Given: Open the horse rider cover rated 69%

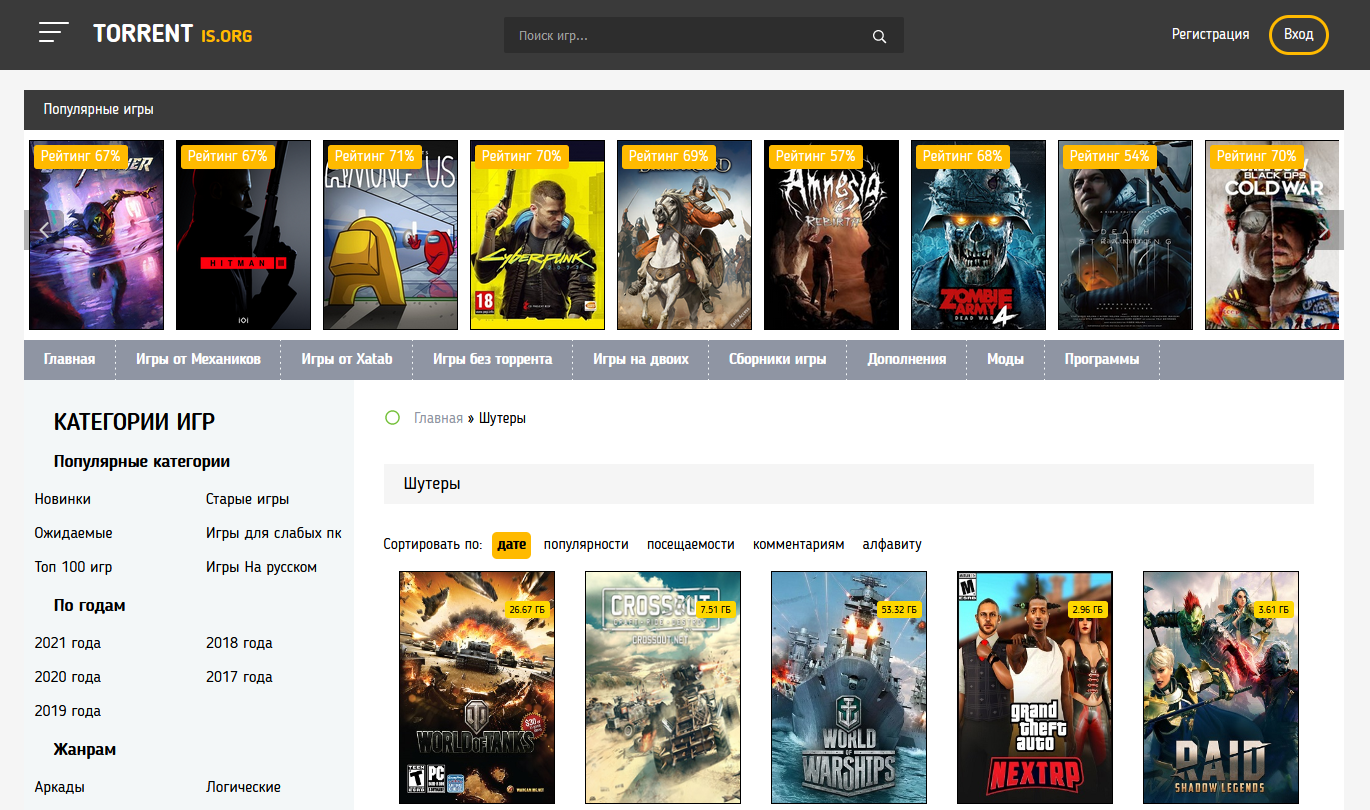Looking at the screenshot, I should tap(684, 235).
